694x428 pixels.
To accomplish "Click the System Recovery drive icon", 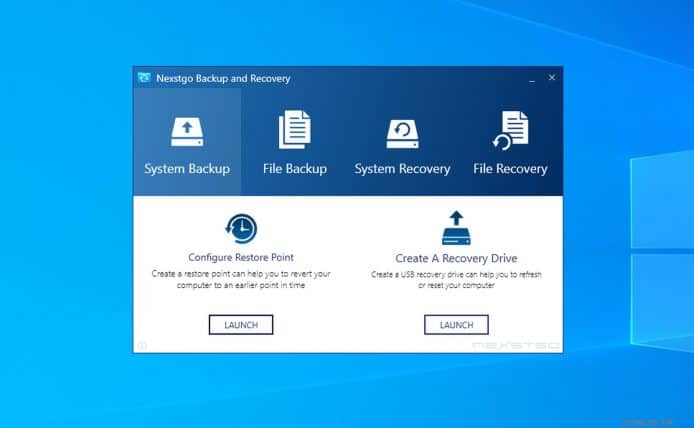I will click(x=402, y=131).
